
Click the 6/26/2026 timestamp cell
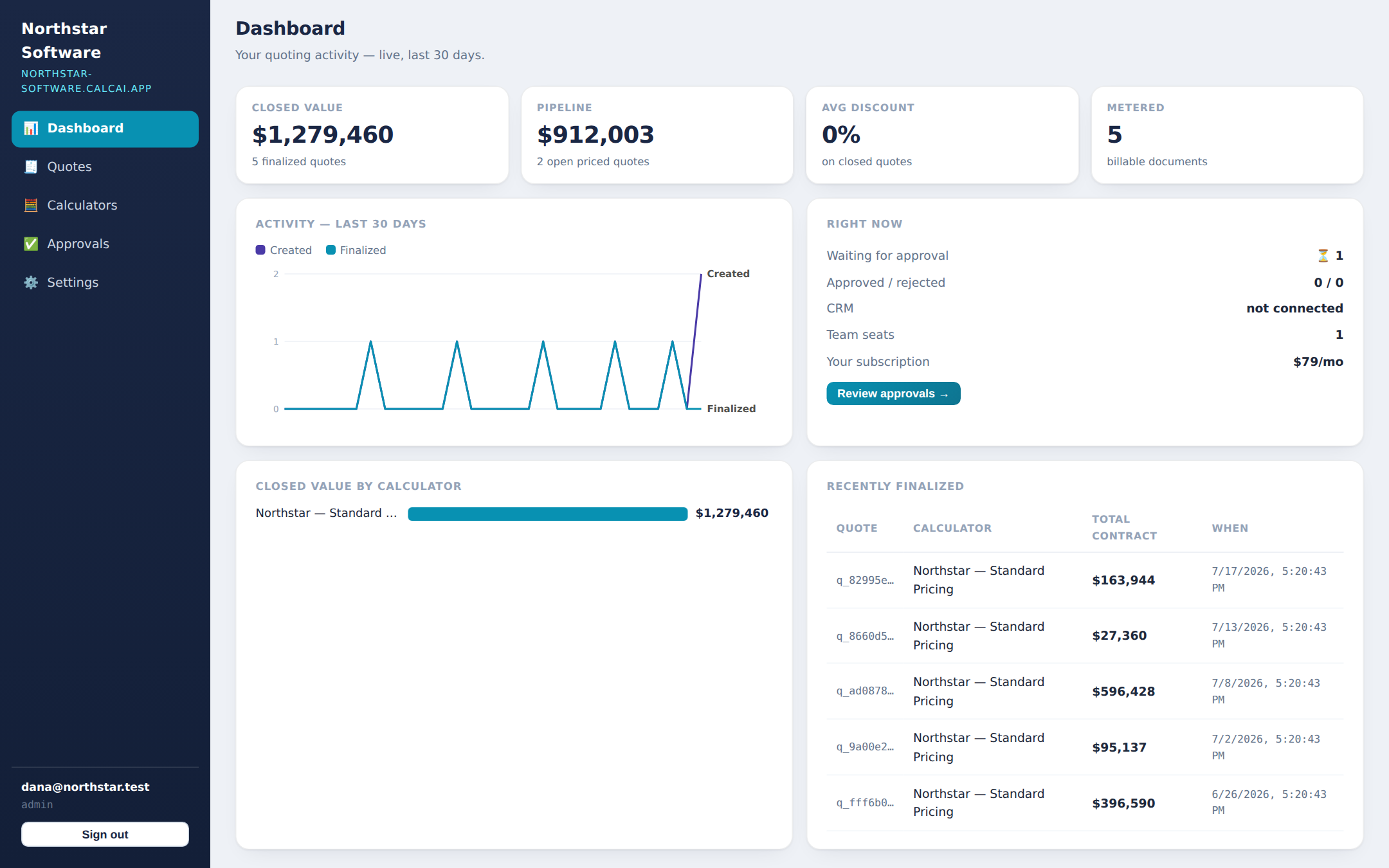pyautogui.click(x=1269, y=803)
